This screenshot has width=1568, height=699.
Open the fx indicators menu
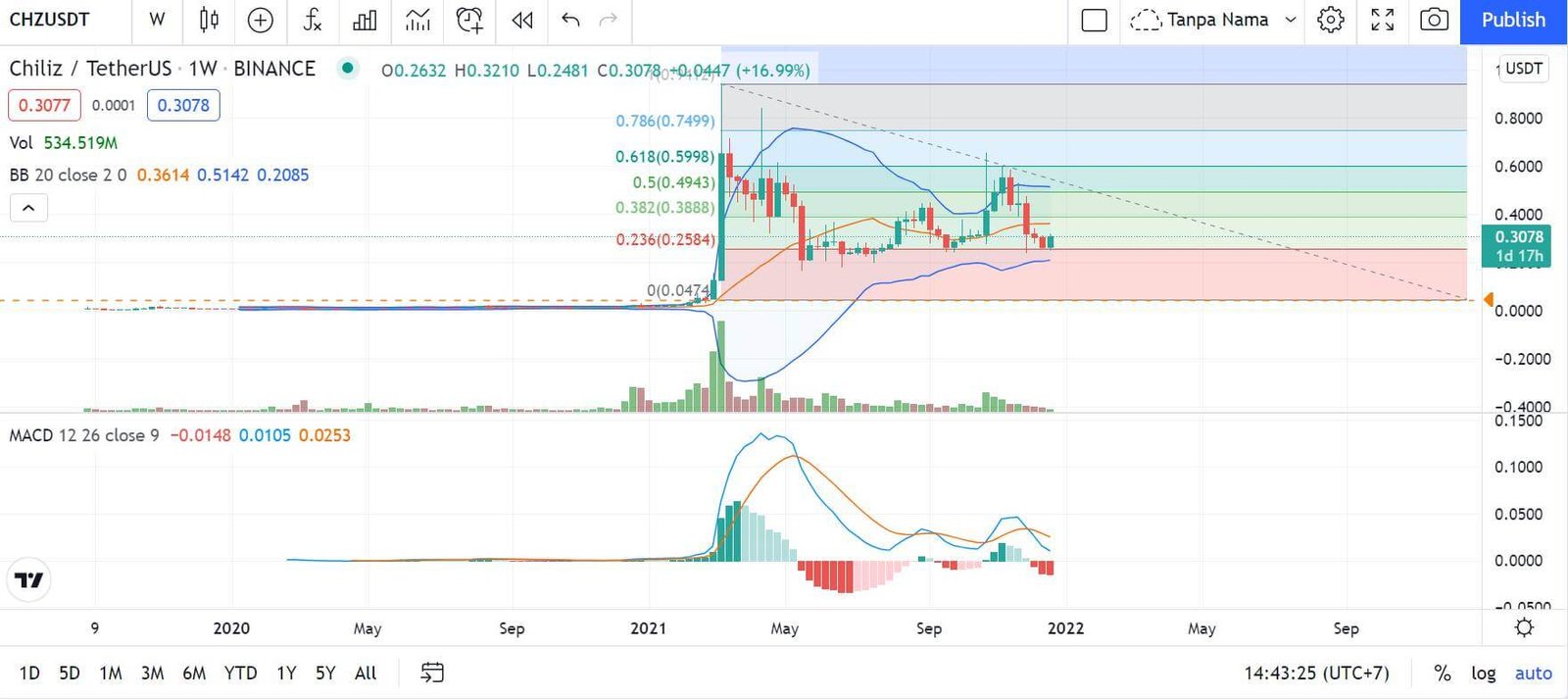click(312, 20)
